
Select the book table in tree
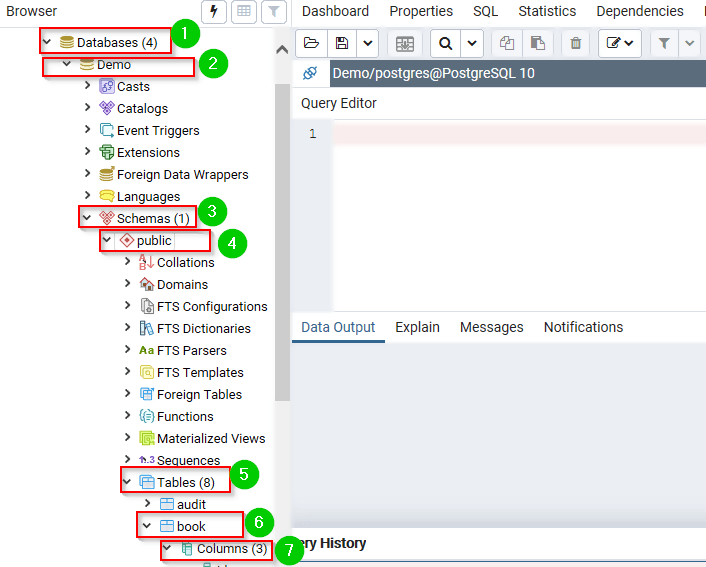point(191,526)
